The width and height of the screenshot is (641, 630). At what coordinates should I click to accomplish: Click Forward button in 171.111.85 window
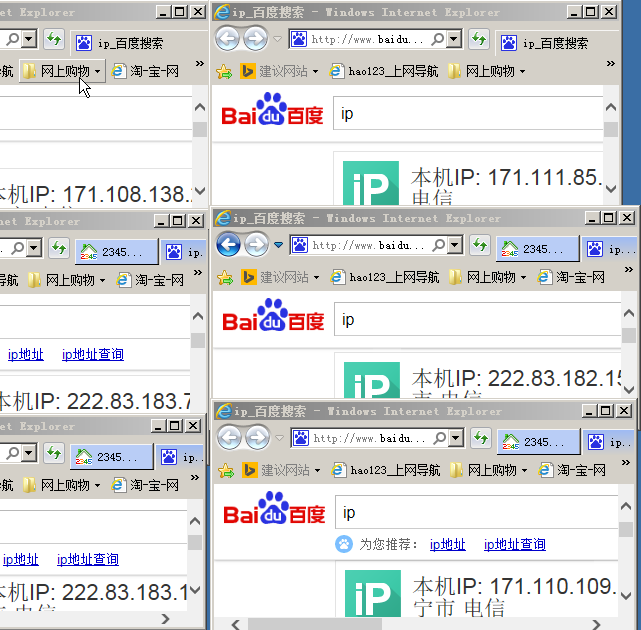tap(256, 39)
